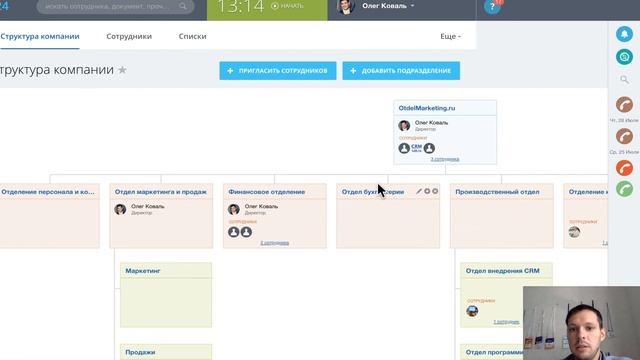Click Олег Коваль avatar in OtdelMarketing.ru card

[404, 125]
